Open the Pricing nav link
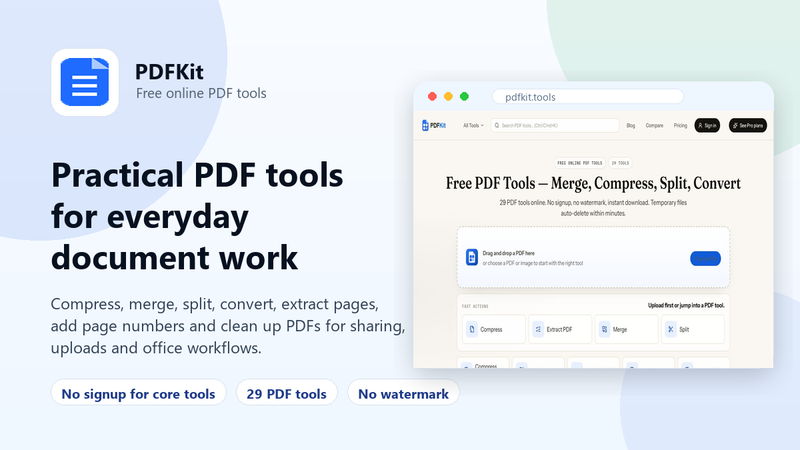Viewport: 800px width, 450px height. coord(680,126)
